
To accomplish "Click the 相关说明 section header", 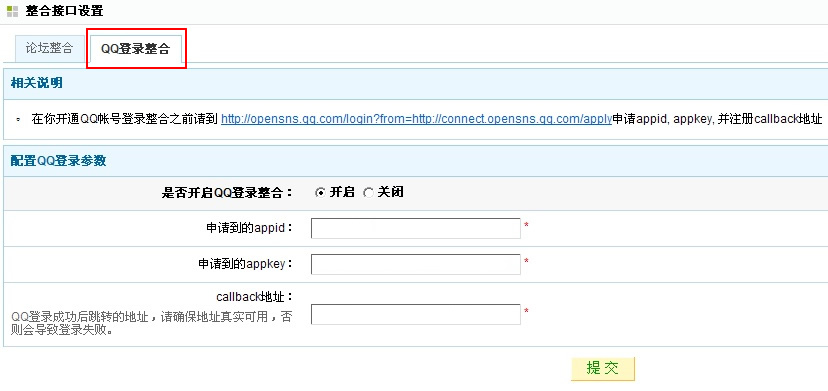I will 37,83.
